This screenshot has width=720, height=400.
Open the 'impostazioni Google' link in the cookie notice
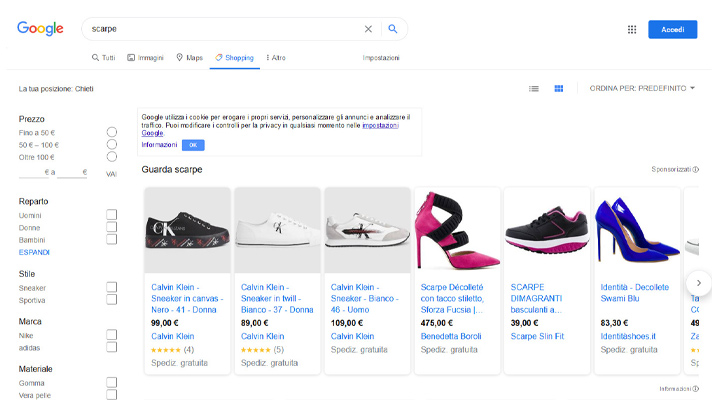380,125
